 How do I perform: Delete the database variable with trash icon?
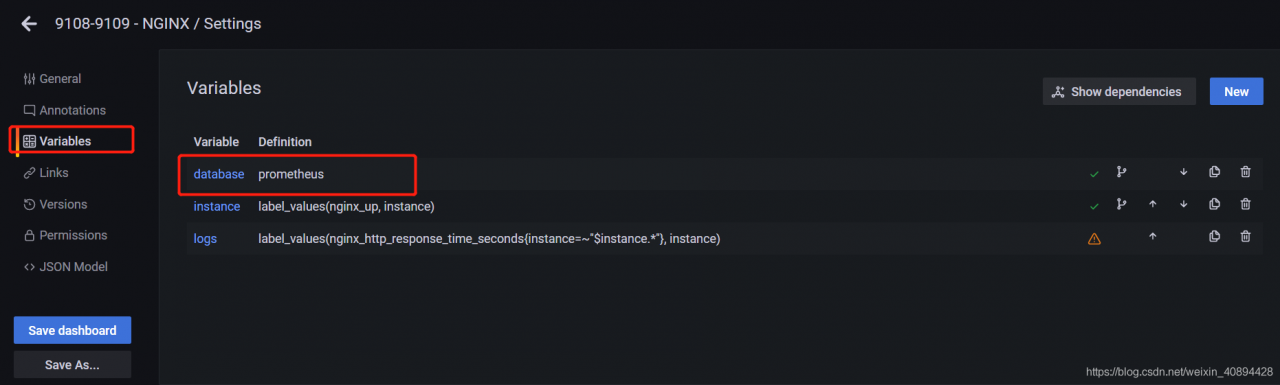coord(1245,172)
